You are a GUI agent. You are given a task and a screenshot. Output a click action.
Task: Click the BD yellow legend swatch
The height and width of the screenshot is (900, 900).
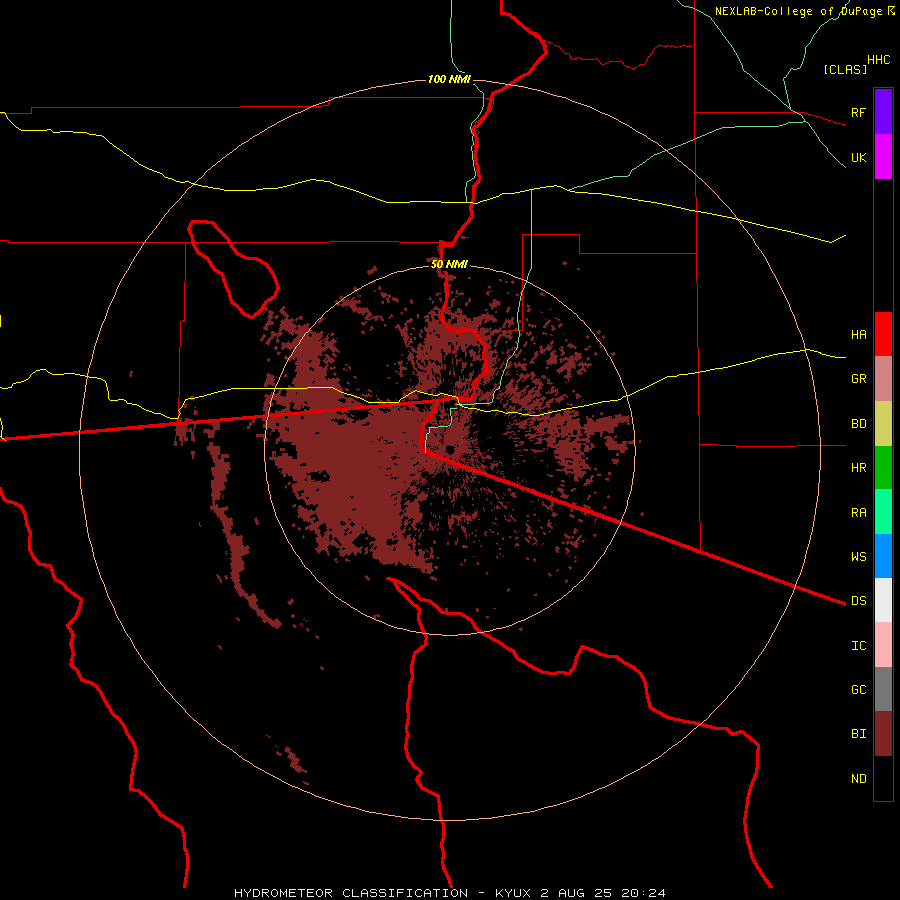click(x=883, y=424)
